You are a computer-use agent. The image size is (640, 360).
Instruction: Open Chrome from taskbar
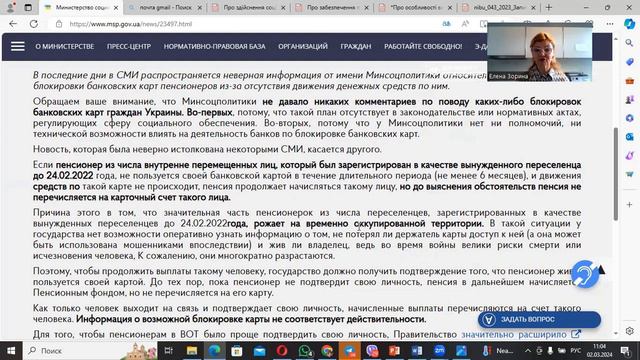coord(327,351)
